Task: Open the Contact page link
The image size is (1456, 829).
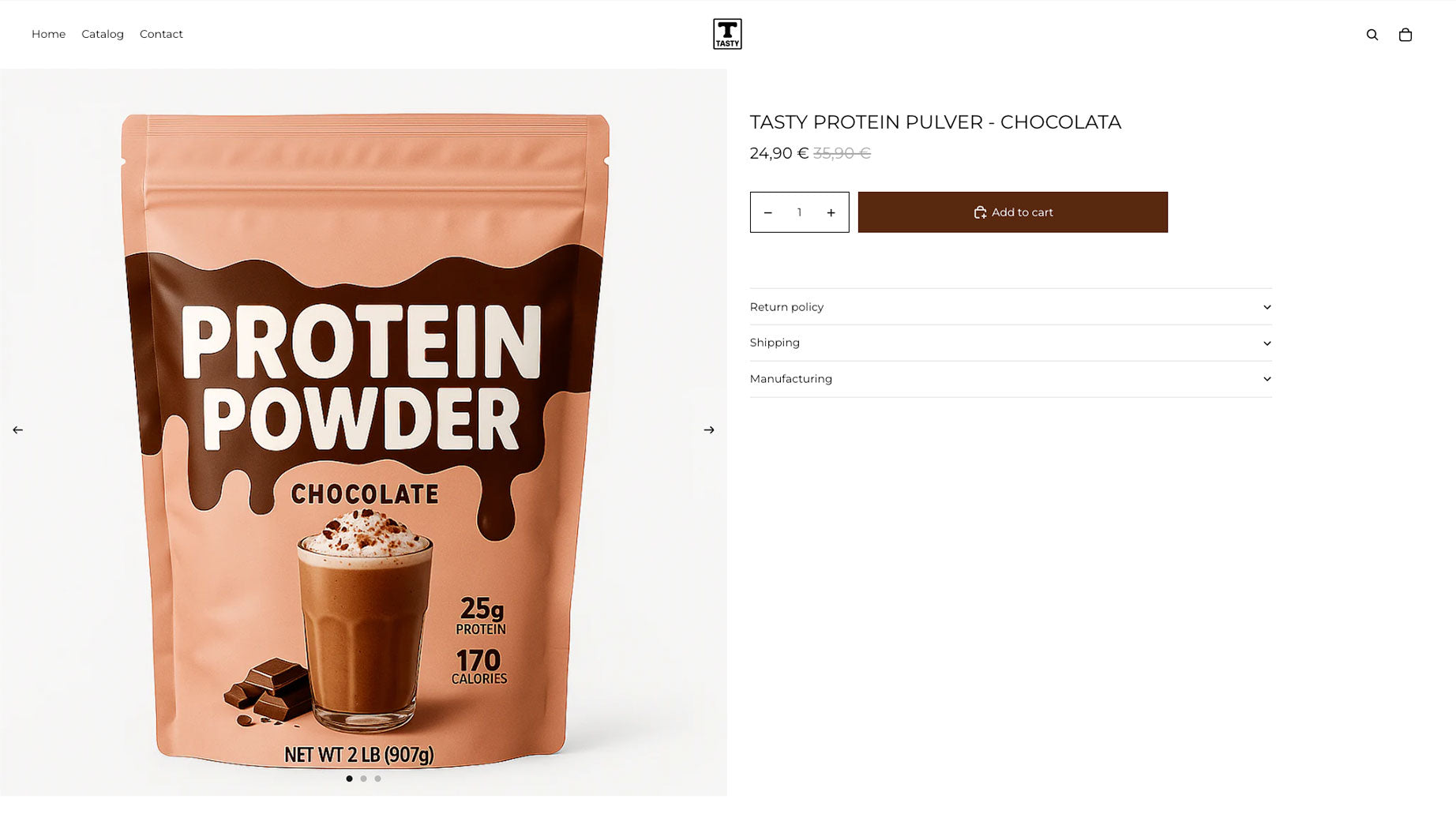Action: coord(161,34)
